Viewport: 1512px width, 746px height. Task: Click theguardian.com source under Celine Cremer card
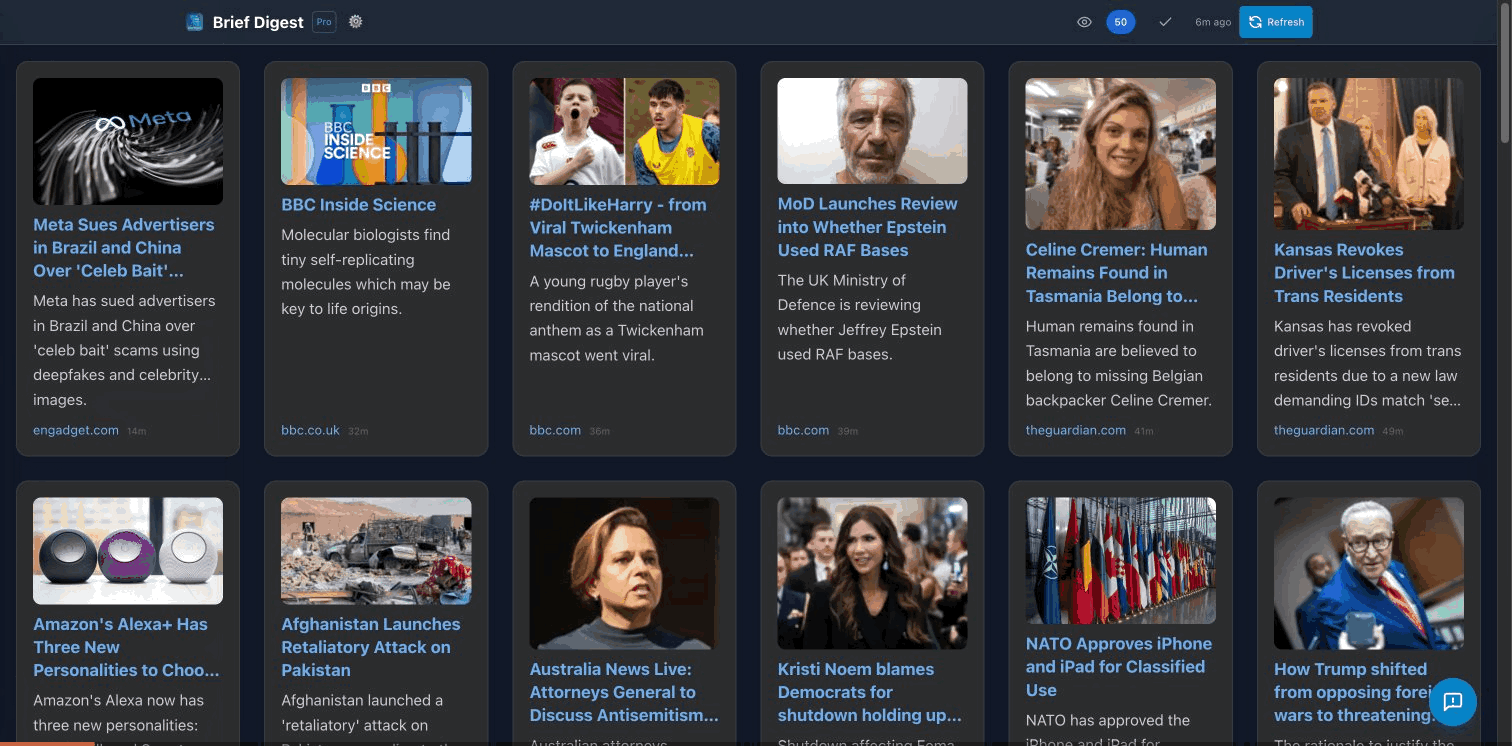pyautogui.click(x=1076, y=430)
